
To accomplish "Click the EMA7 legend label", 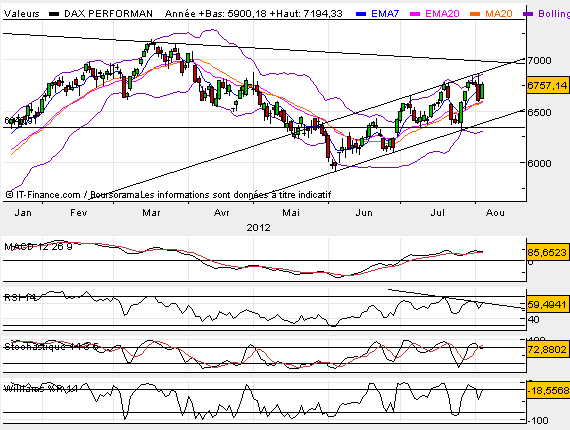I will [385, 14].
